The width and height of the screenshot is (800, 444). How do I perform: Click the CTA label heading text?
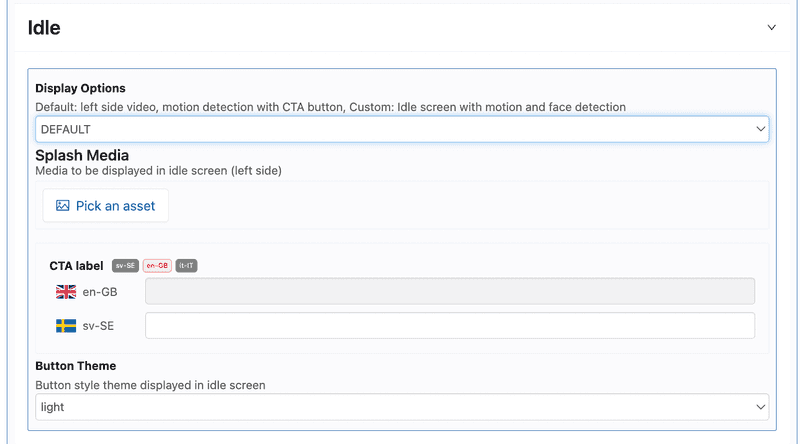76,266
